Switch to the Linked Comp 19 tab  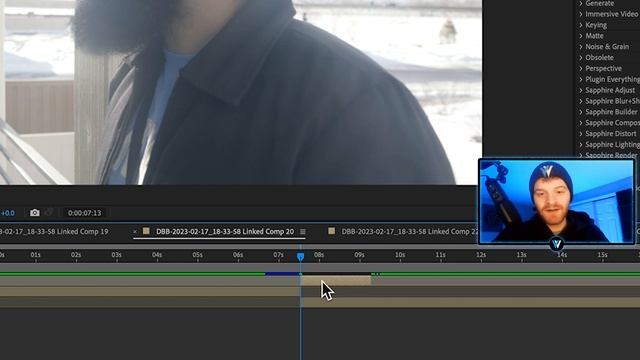pyautogui.click(x=54, y=231)
